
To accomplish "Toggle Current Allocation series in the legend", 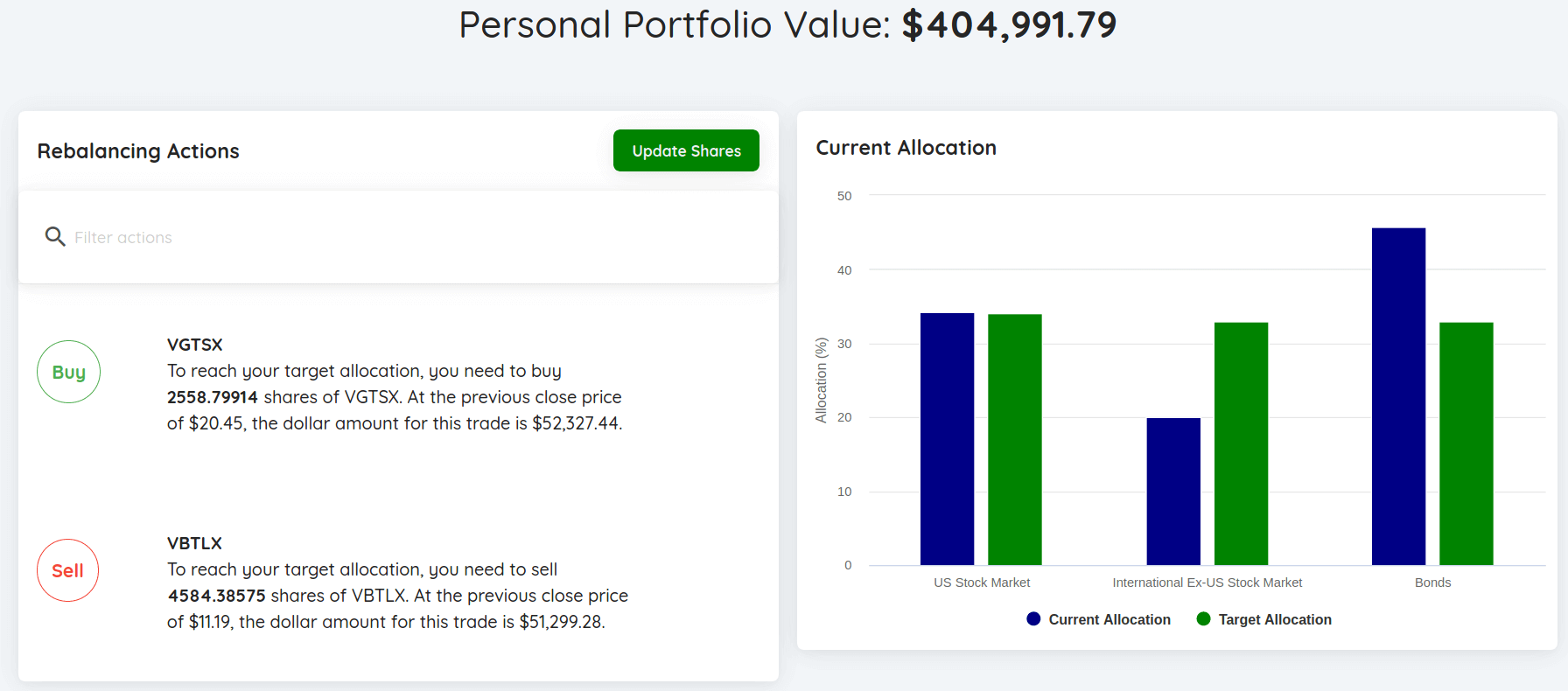I will [1098, 618].
